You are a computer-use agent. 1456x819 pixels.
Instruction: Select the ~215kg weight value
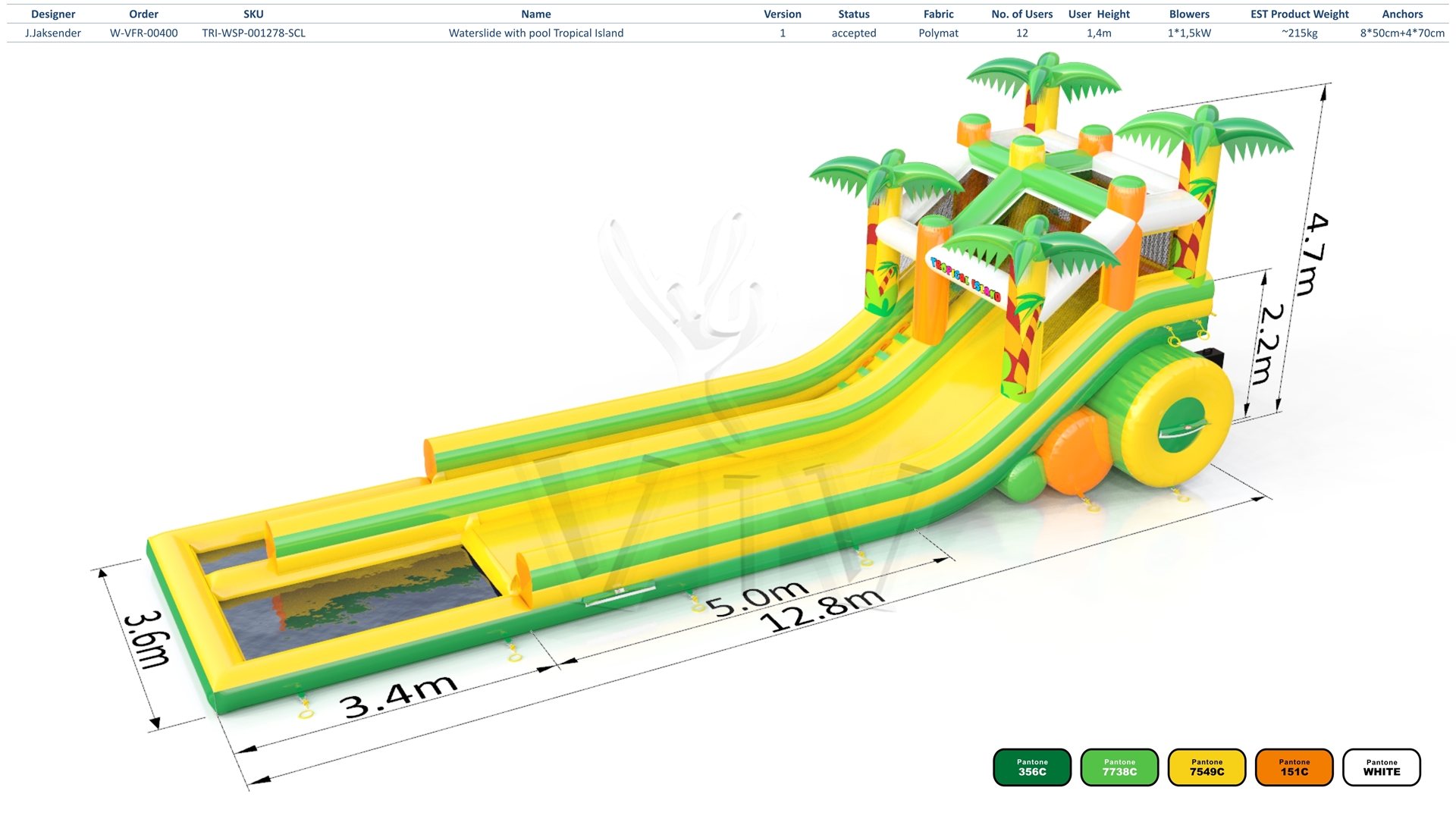[1300, 33]
